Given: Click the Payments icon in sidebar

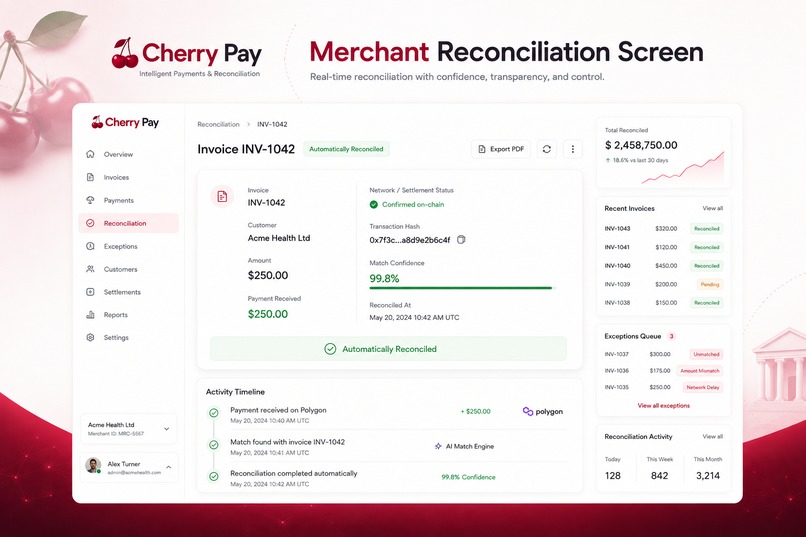Looking at the screenshot, I should tap(90, 200).
